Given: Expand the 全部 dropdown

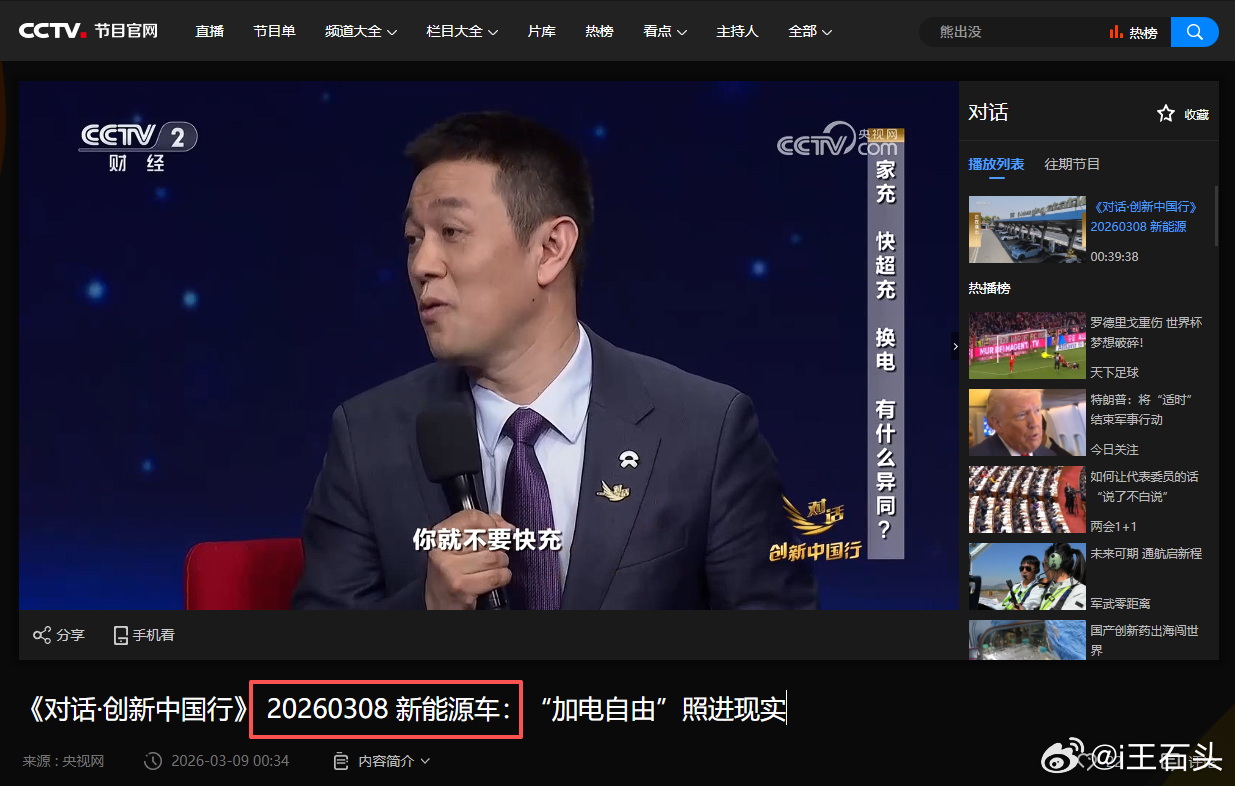Looking at the screenshot, I should [x=810, y=31].
